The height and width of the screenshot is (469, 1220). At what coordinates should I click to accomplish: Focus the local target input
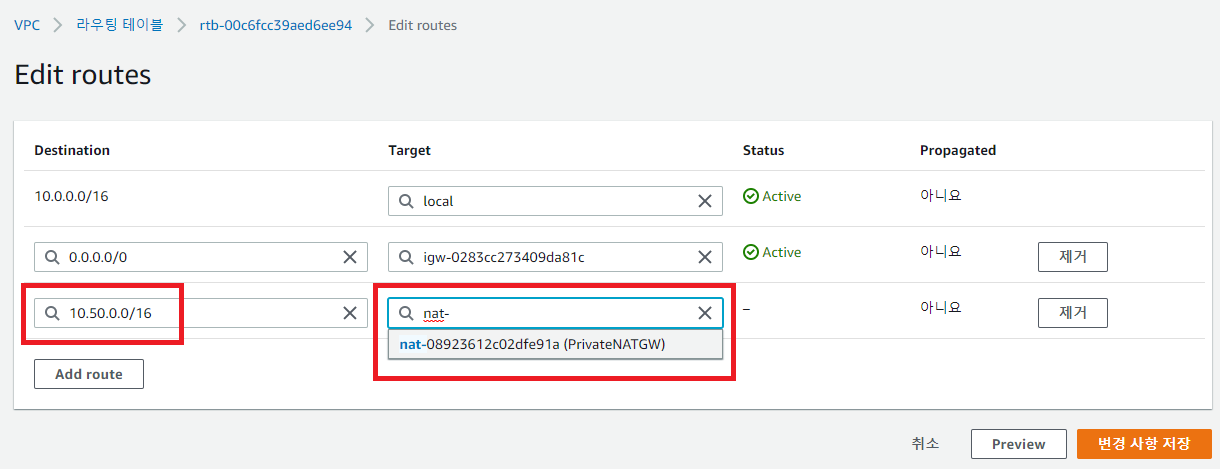pyautogui.click(x=555, y=201)
